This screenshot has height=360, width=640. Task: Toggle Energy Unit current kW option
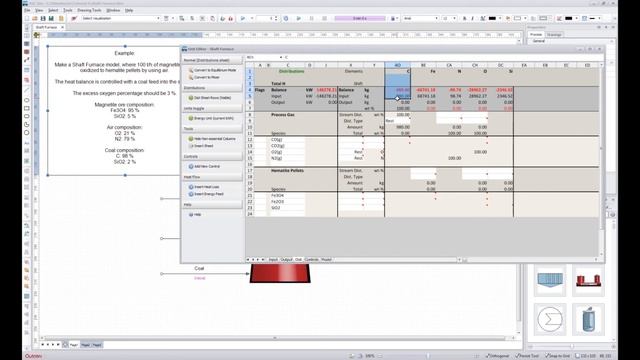click(211, 118)
